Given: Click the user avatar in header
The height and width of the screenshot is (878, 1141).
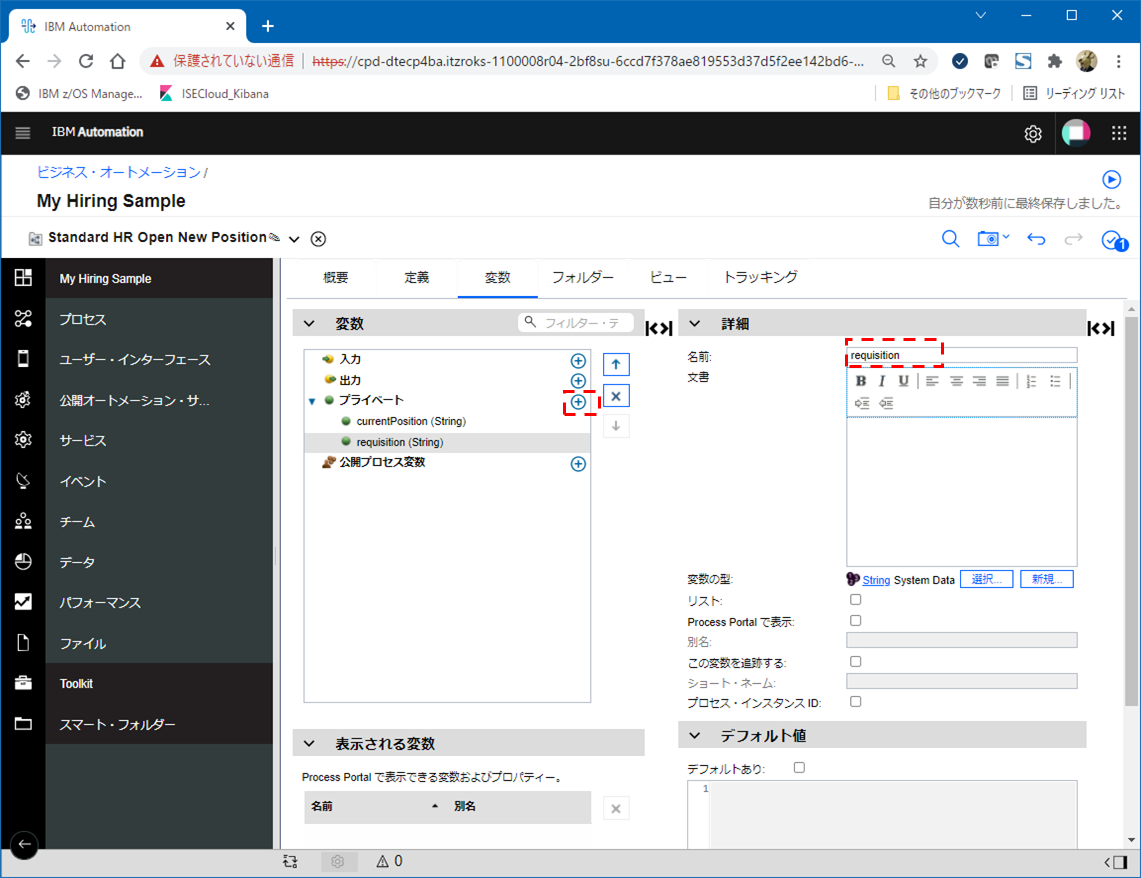Looking at the screenshot, I should pos(1076,133).
